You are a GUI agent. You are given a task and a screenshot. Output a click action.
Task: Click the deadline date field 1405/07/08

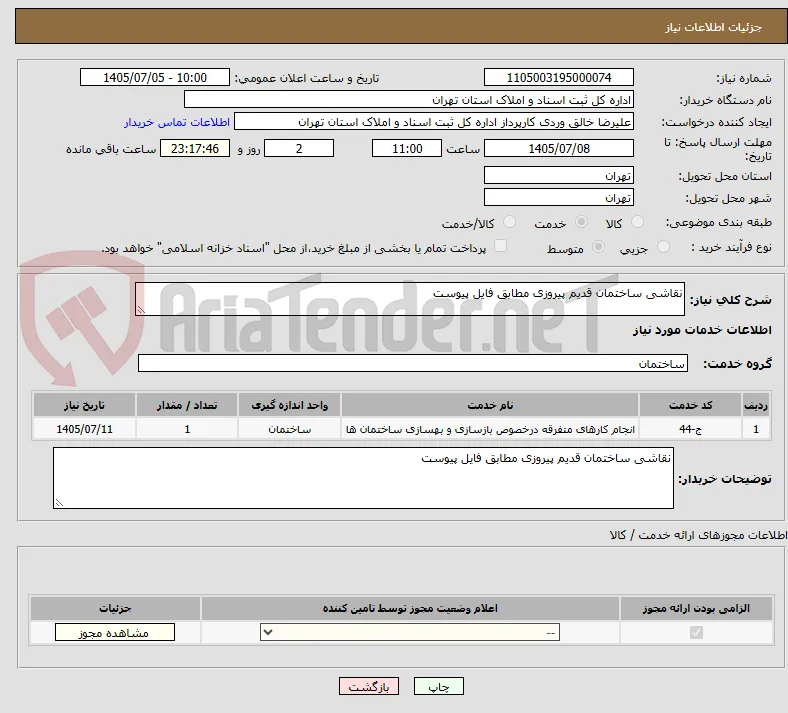tap(559, 148)
